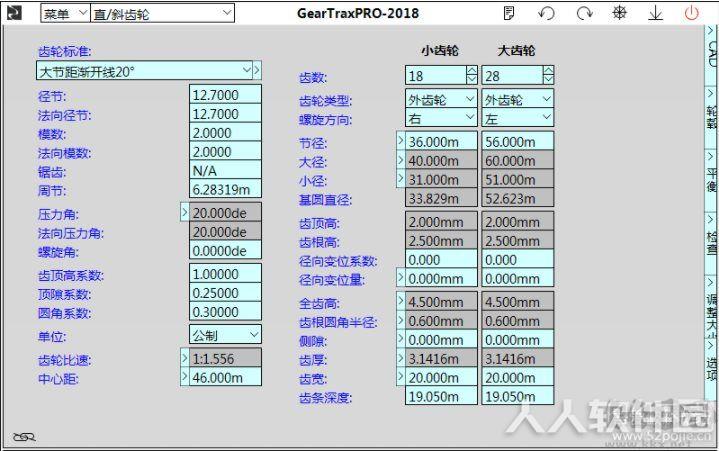Click the 法向径节 field
The width and height of the screenshot is (719, 451).
[225, 113]
